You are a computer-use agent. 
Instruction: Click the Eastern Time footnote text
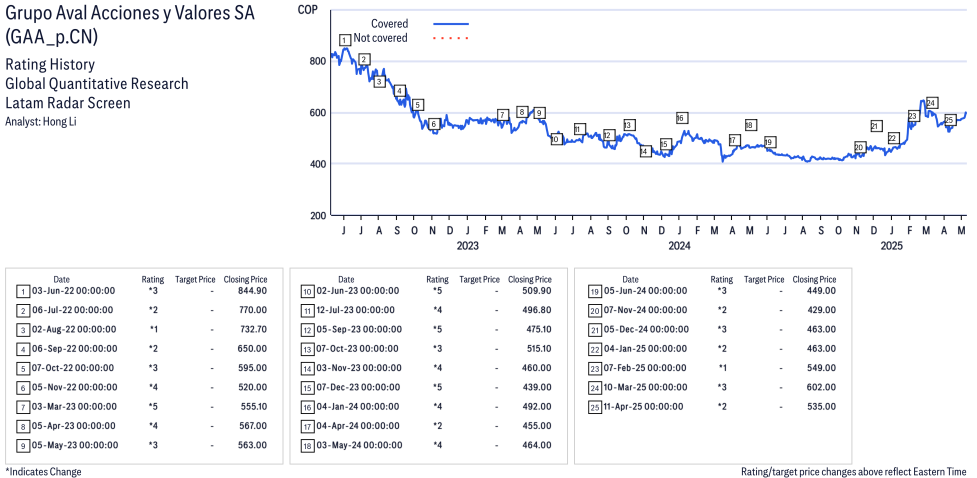click(855, 472)
